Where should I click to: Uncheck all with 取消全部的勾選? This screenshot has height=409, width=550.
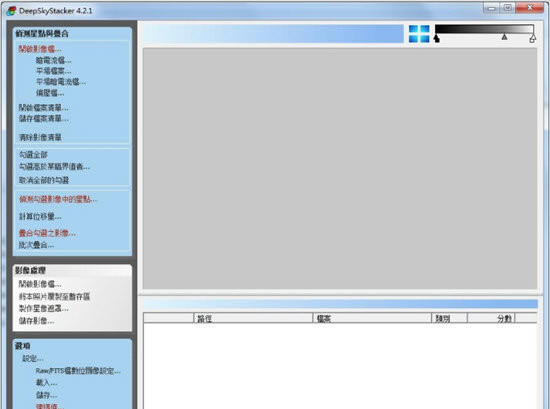pyautogui.click(x=44, y=180)
